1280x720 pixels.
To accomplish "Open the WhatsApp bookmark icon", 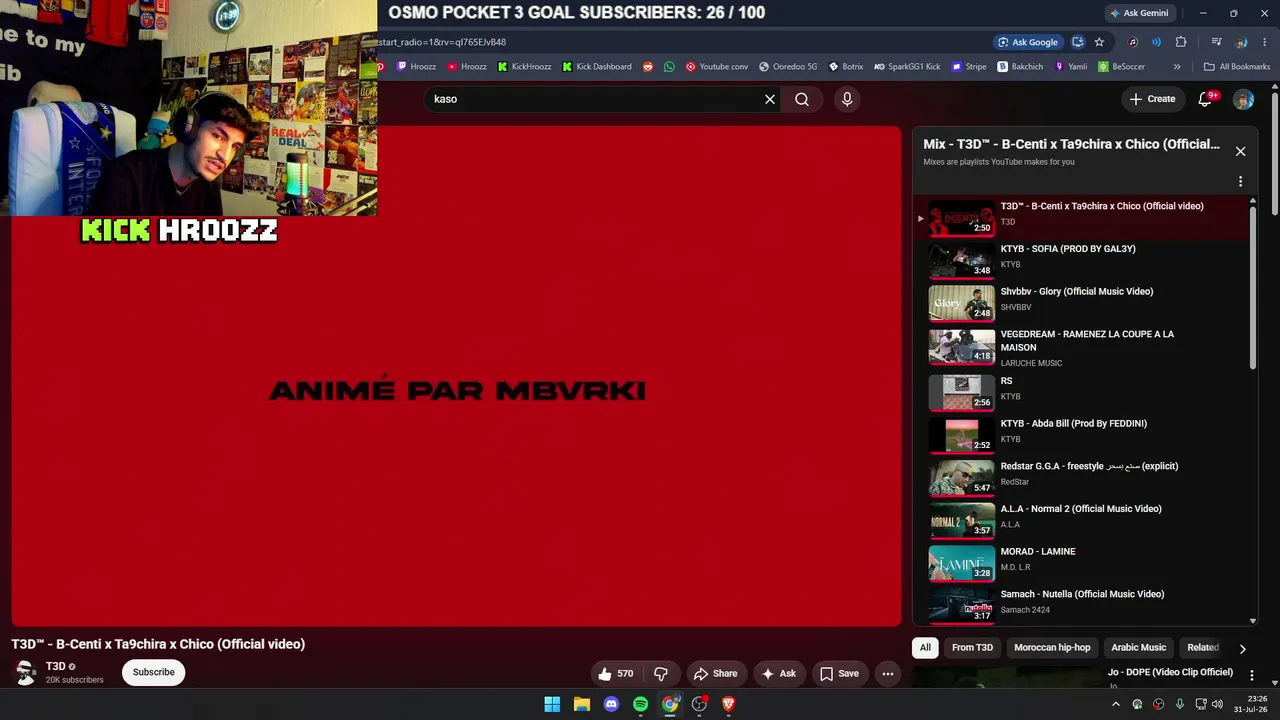I will (x=669, y=67).
